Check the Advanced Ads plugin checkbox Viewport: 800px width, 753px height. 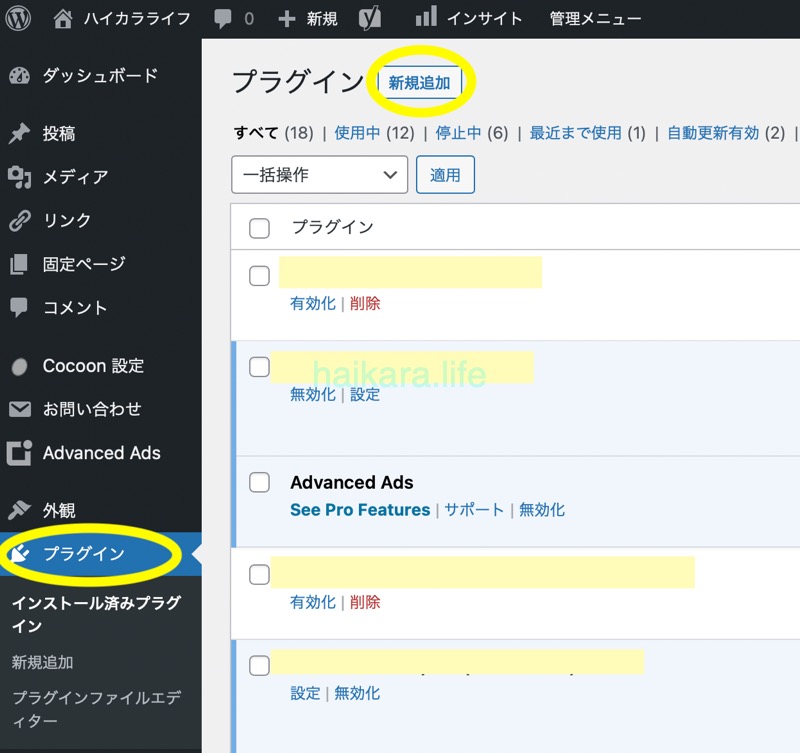pos(259,482)
